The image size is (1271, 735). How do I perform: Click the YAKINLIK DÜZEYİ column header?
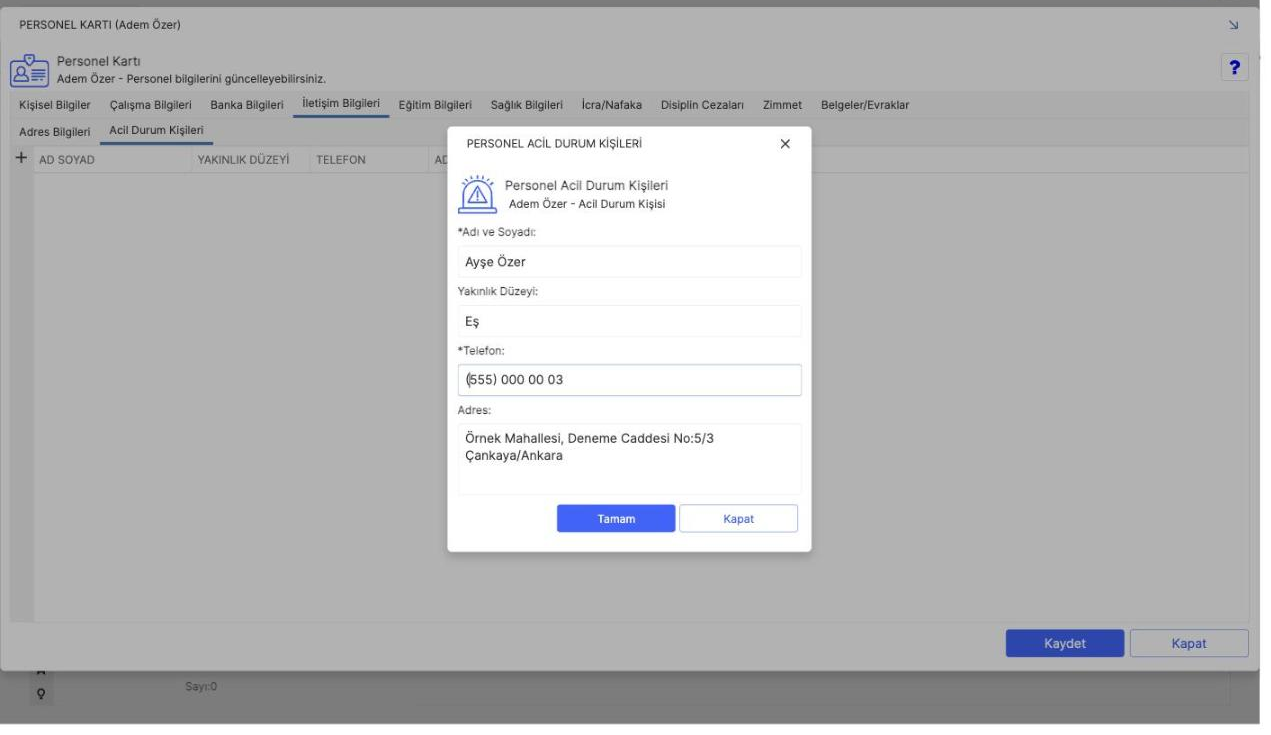pos(245,160)
